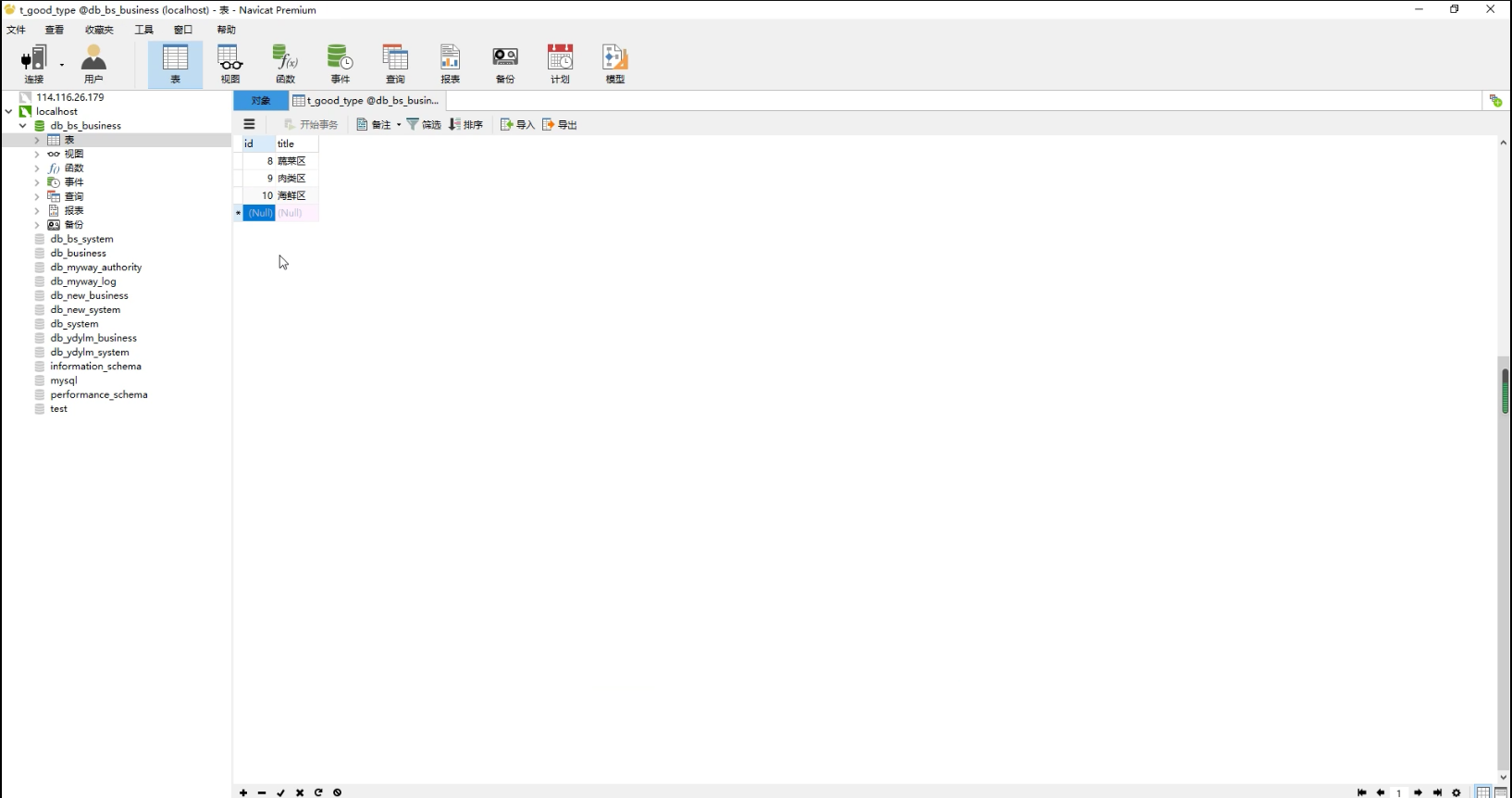The width and height of the screenshot is (1512, 798).
Task: Open the 报表 (Report) section
Action: tap(450, 64)
